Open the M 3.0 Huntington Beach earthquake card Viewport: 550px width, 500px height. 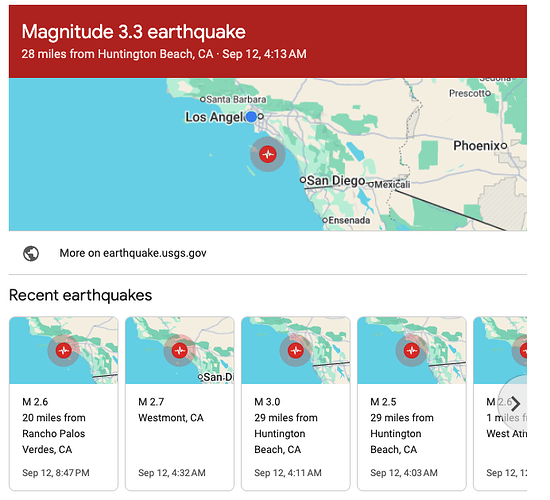coord(296,404)
